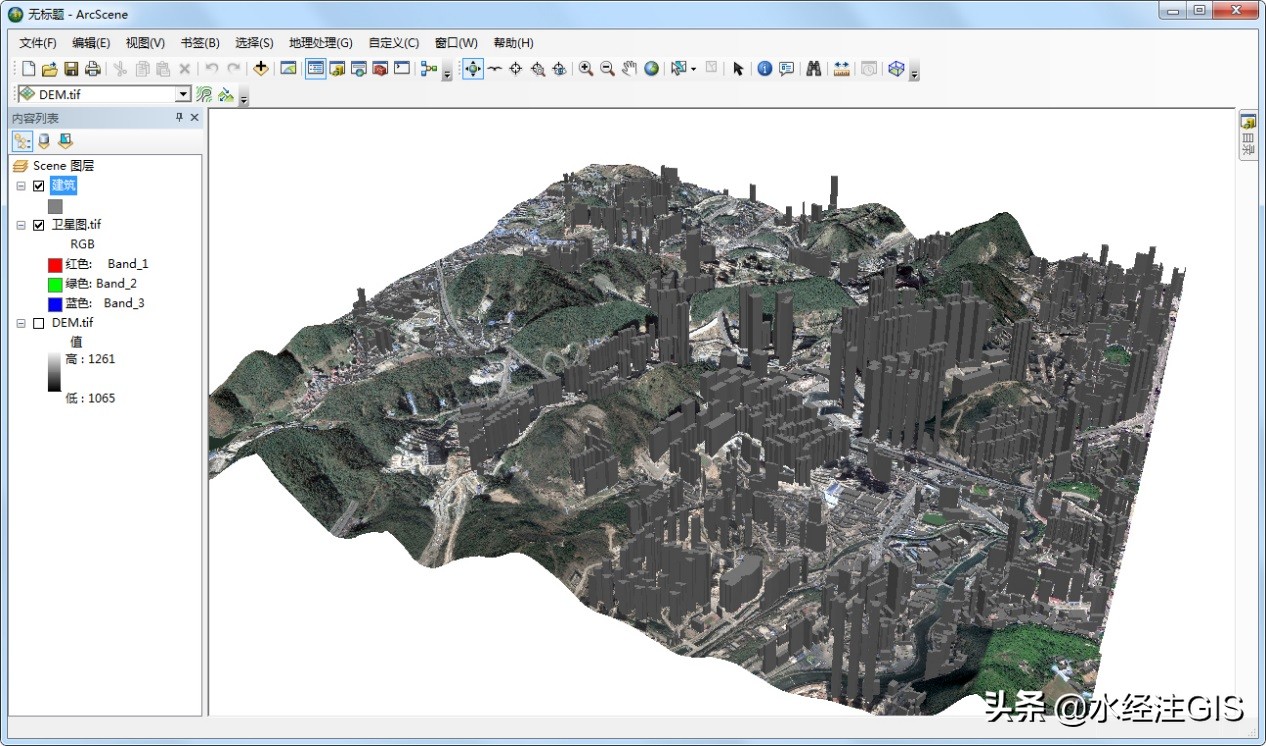Open the 地理处理(G) menu
This screenshot has height=746, width=1266.
click(320, 43)
